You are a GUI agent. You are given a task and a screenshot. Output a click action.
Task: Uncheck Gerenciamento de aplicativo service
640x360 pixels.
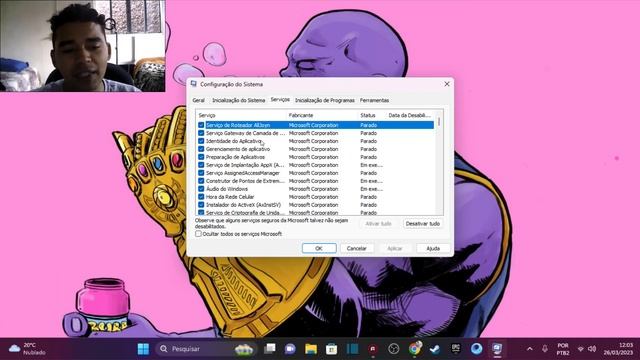pos(201,149)
